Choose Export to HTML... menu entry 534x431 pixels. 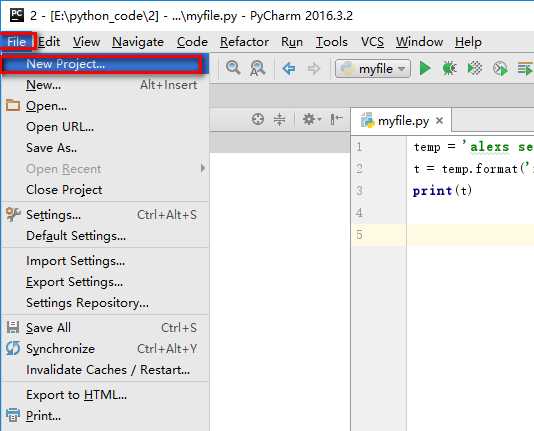(105, 395)
